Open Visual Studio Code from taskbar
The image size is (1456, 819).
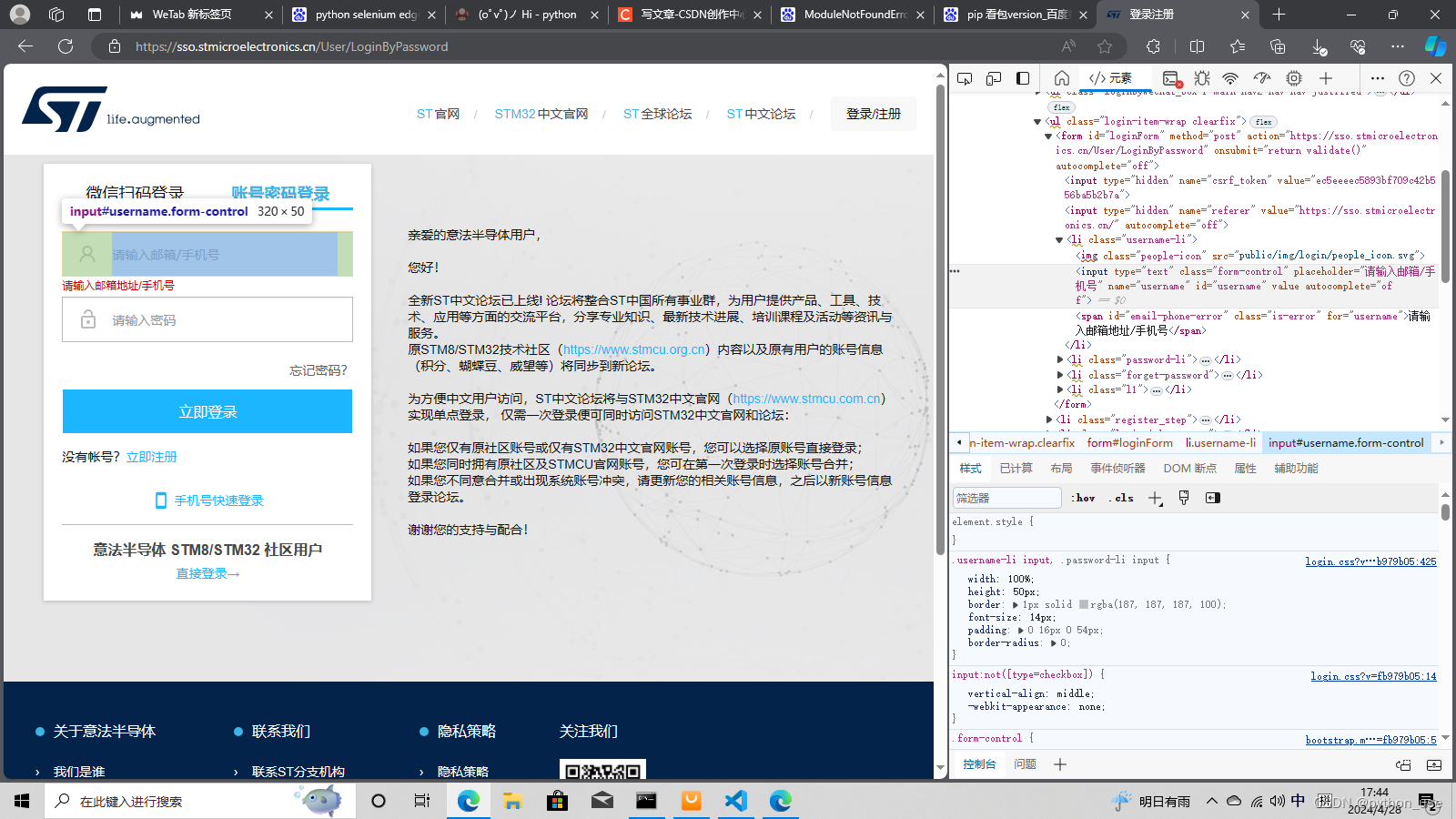pyautogui.click(x=736, y=801)
